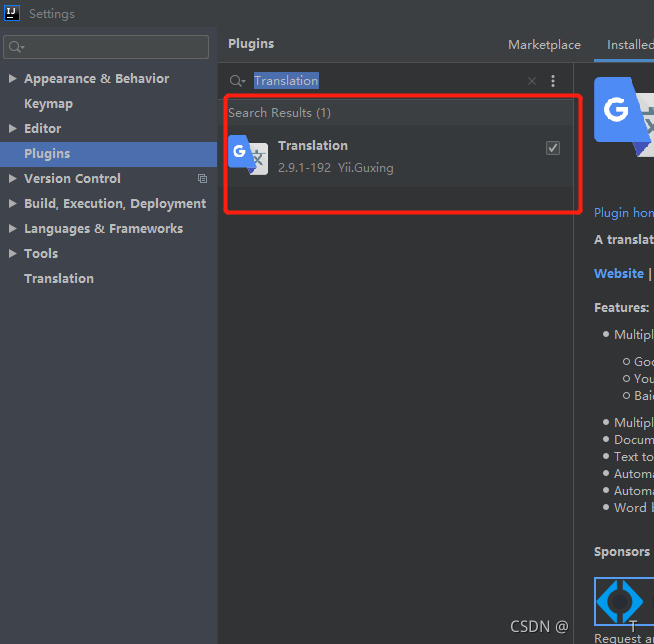This screenshot has width=654, height=644.
Task: Click the author name Yii.Guxing
Action: pos(366,168)
